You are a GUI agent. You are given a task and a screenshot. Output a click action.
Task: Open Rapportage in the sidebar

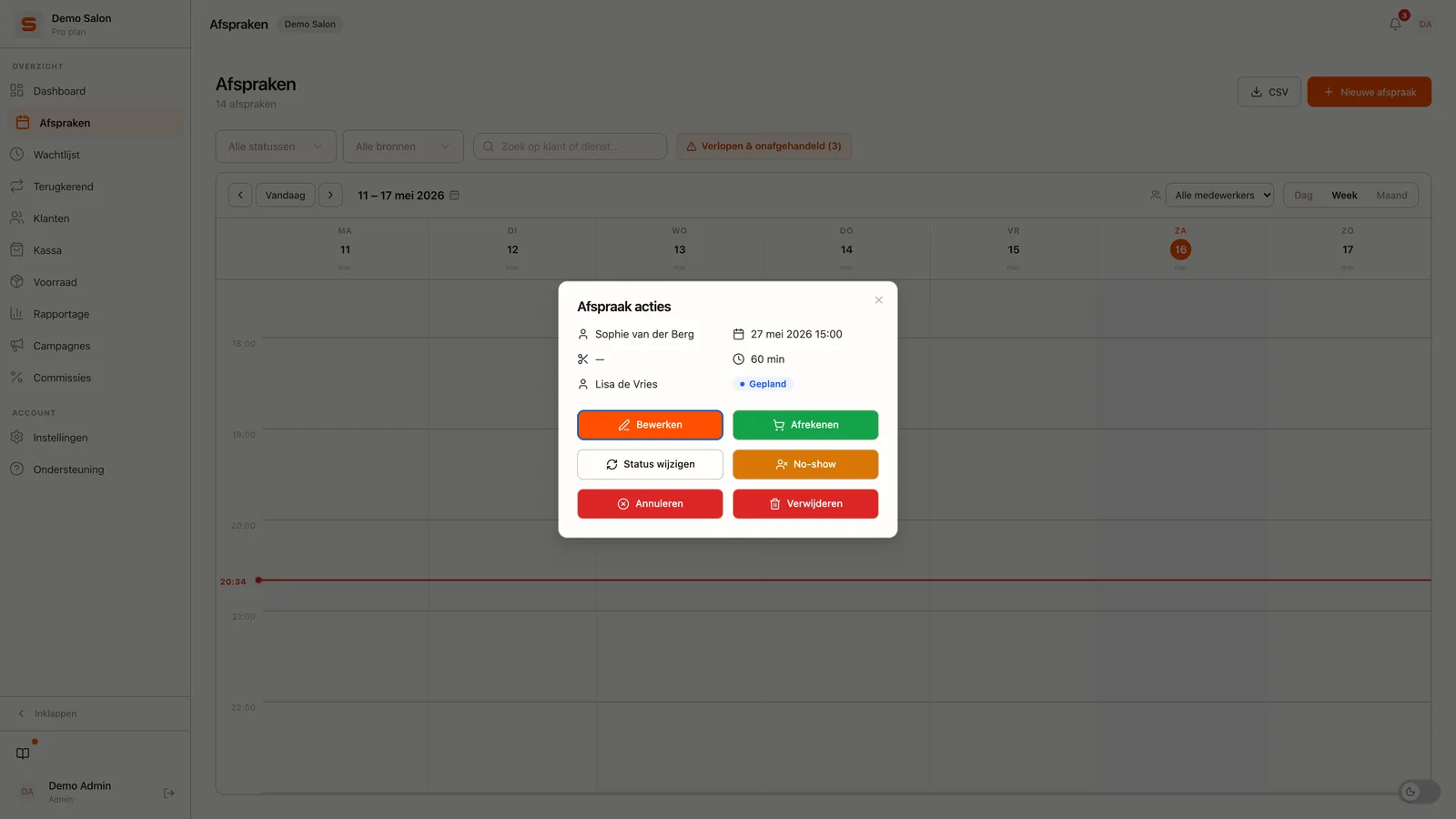pos(95,314)
